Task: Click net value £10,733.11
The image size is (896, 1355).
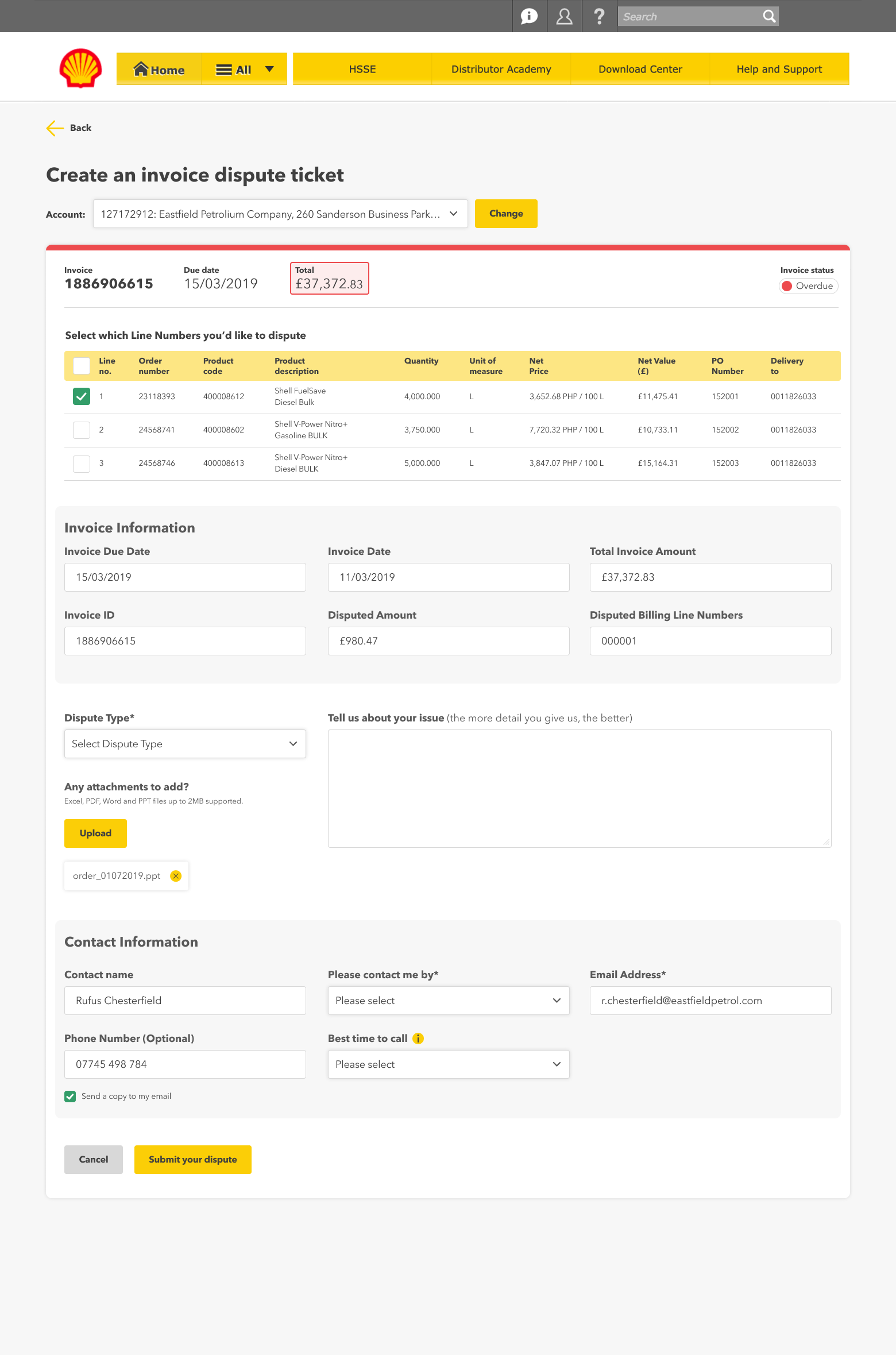Action: (658, 430)
